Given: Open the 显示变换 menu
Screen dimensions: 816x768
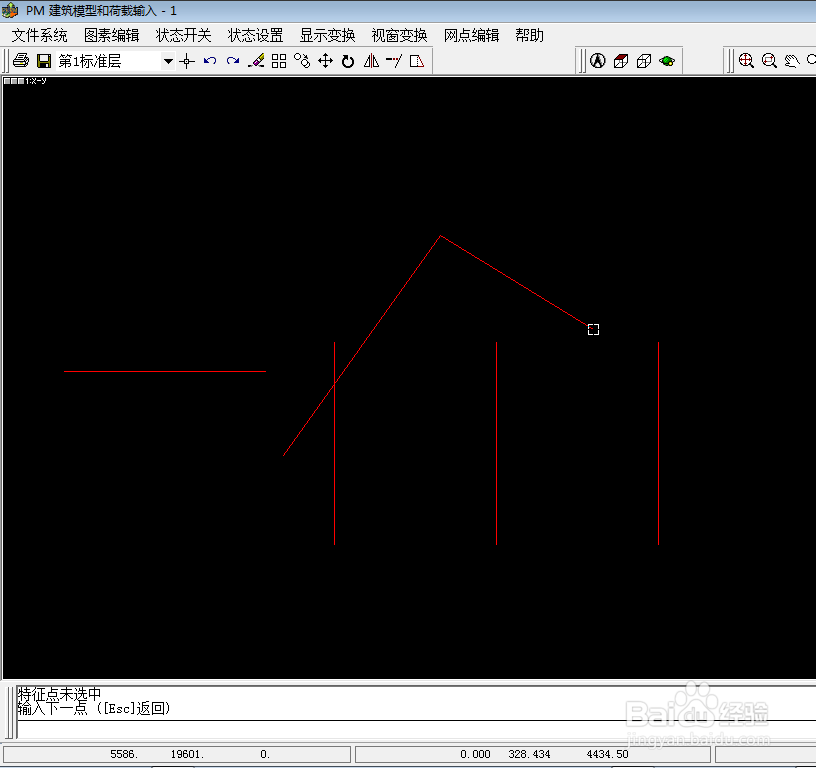Looking at the screenshot, I should [327, 35].
